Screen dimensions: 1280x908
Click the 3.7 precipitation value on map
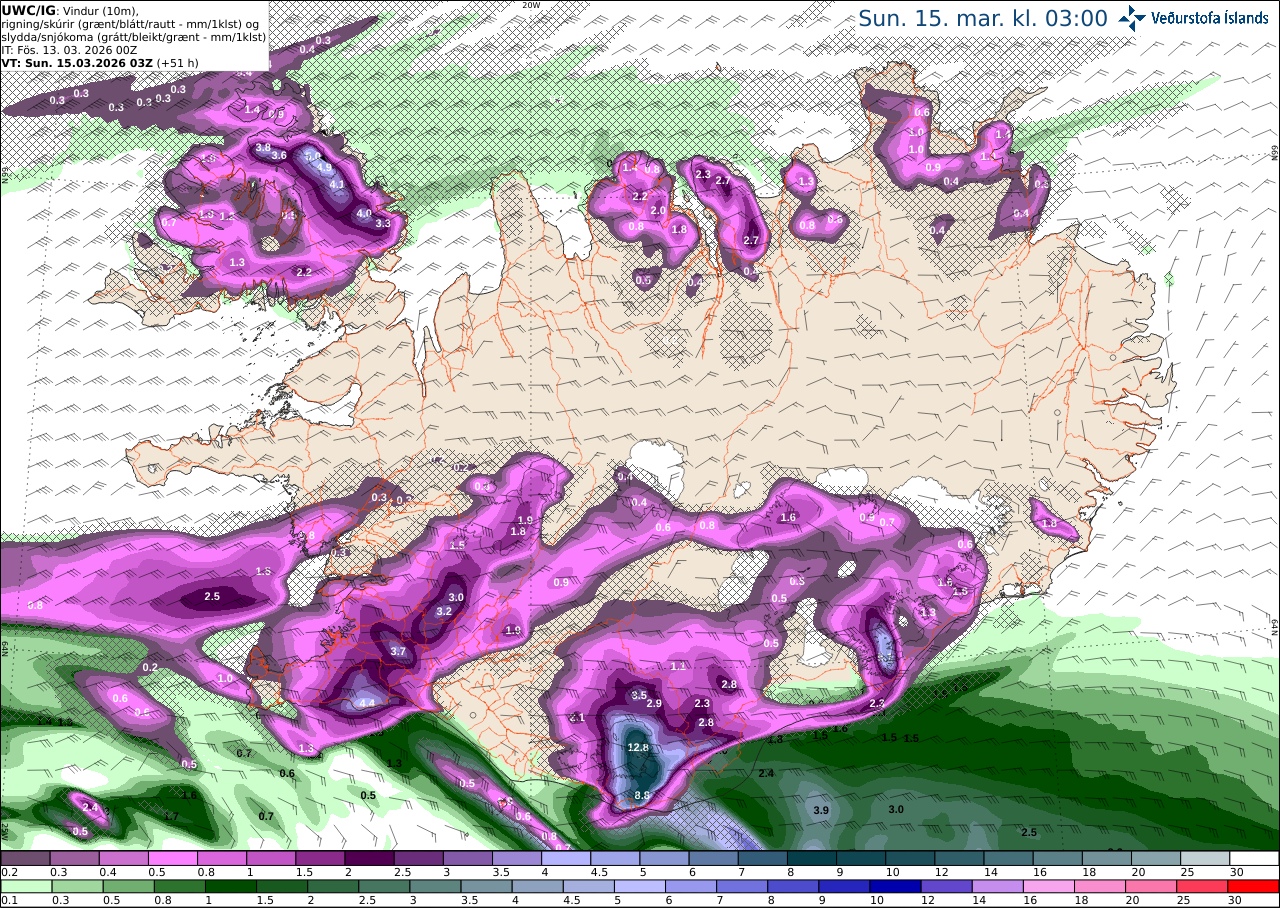click(x=398, y=651)
